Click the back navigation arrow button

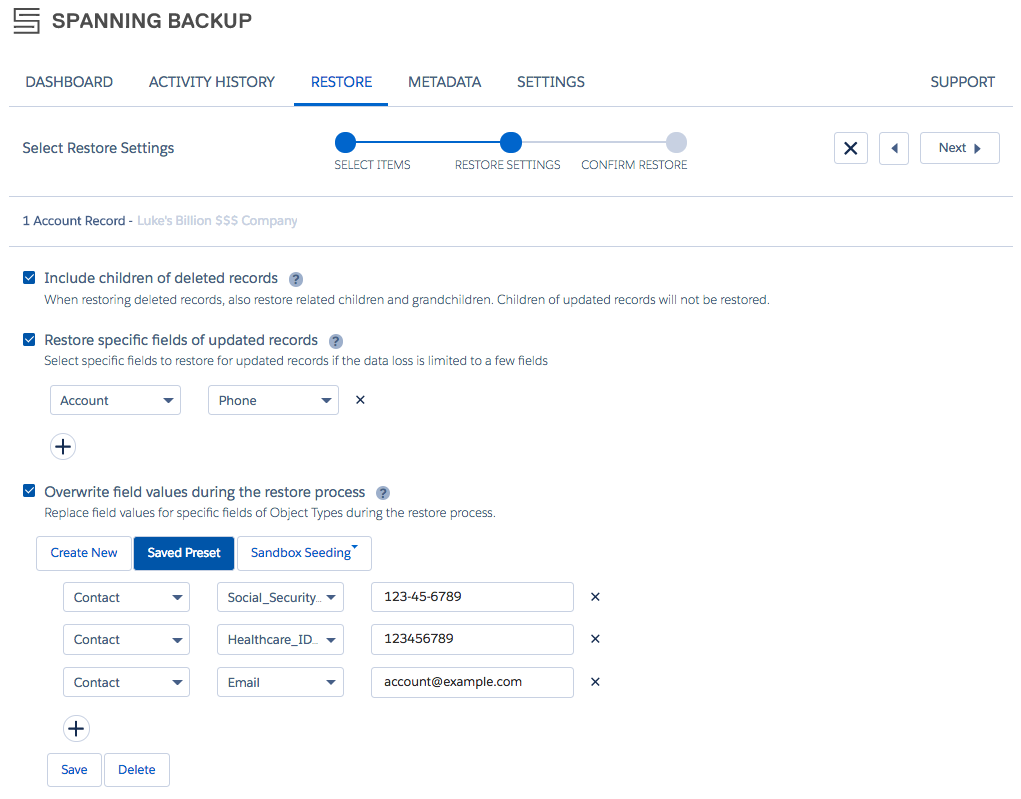[893, 147]
